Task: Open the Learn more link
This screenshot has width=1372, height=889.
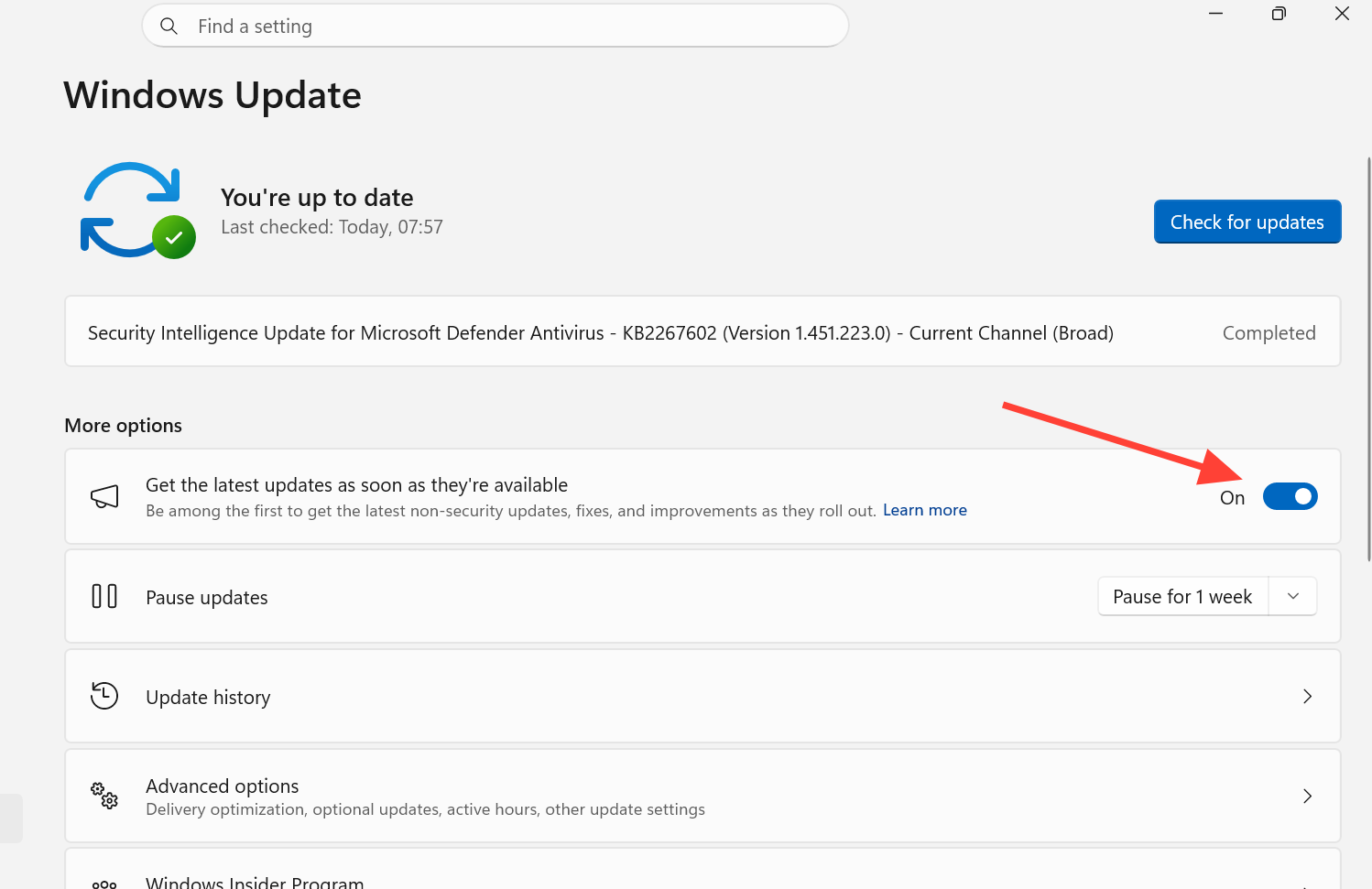Action: [925, 510]
